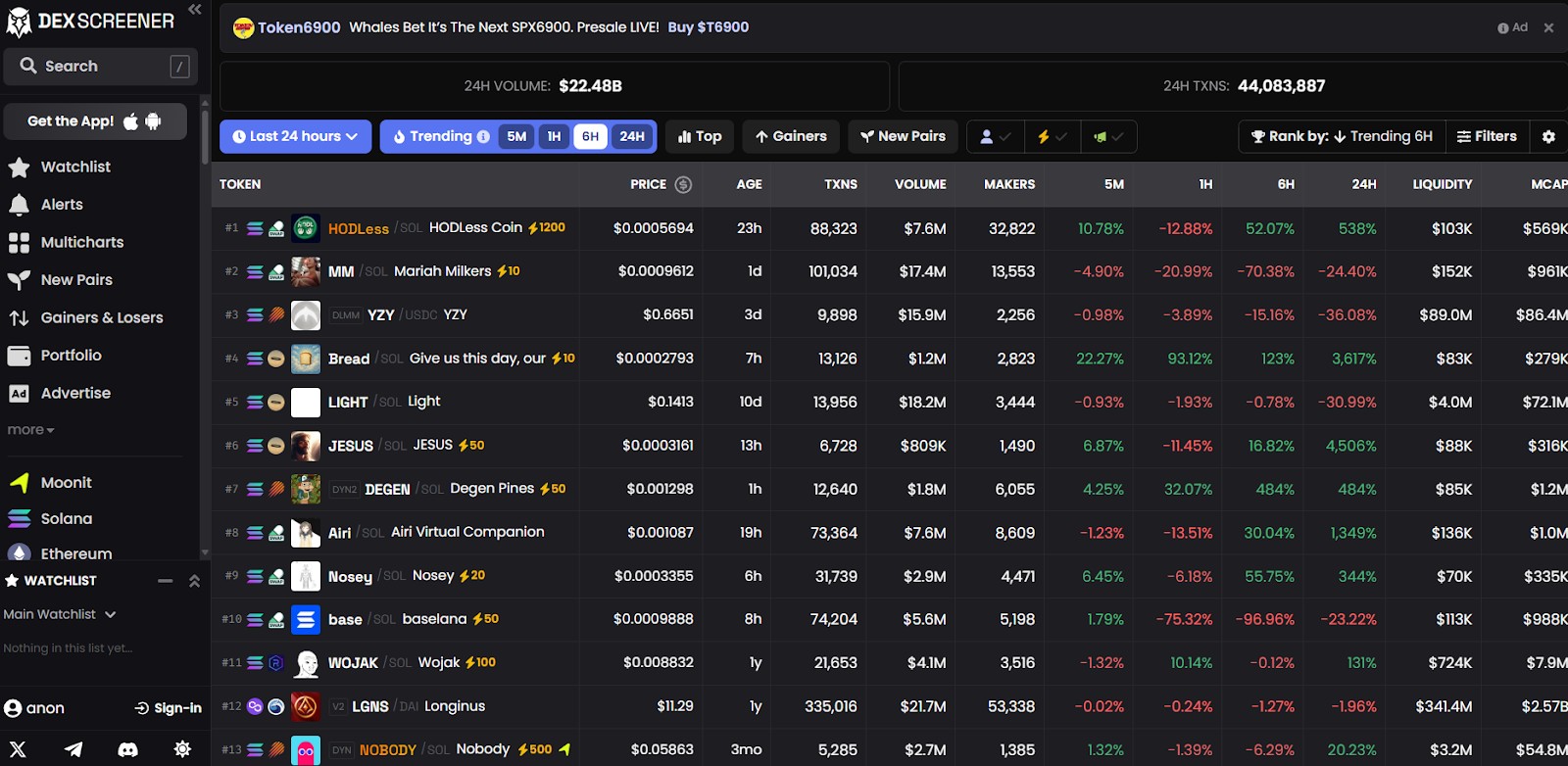Open the Discord link

tap(128, 749)
